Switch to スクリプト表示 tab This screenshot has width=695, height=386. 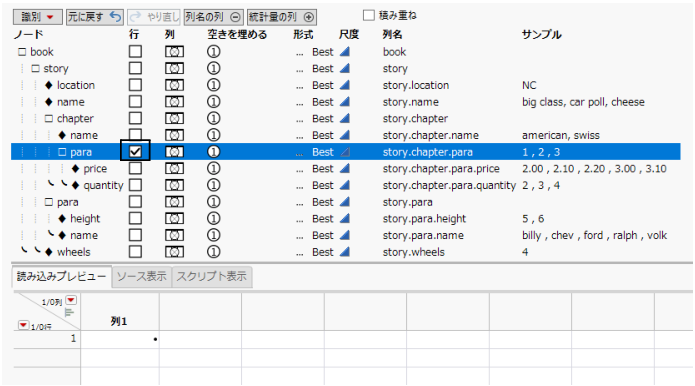click(x=211, y=277)
